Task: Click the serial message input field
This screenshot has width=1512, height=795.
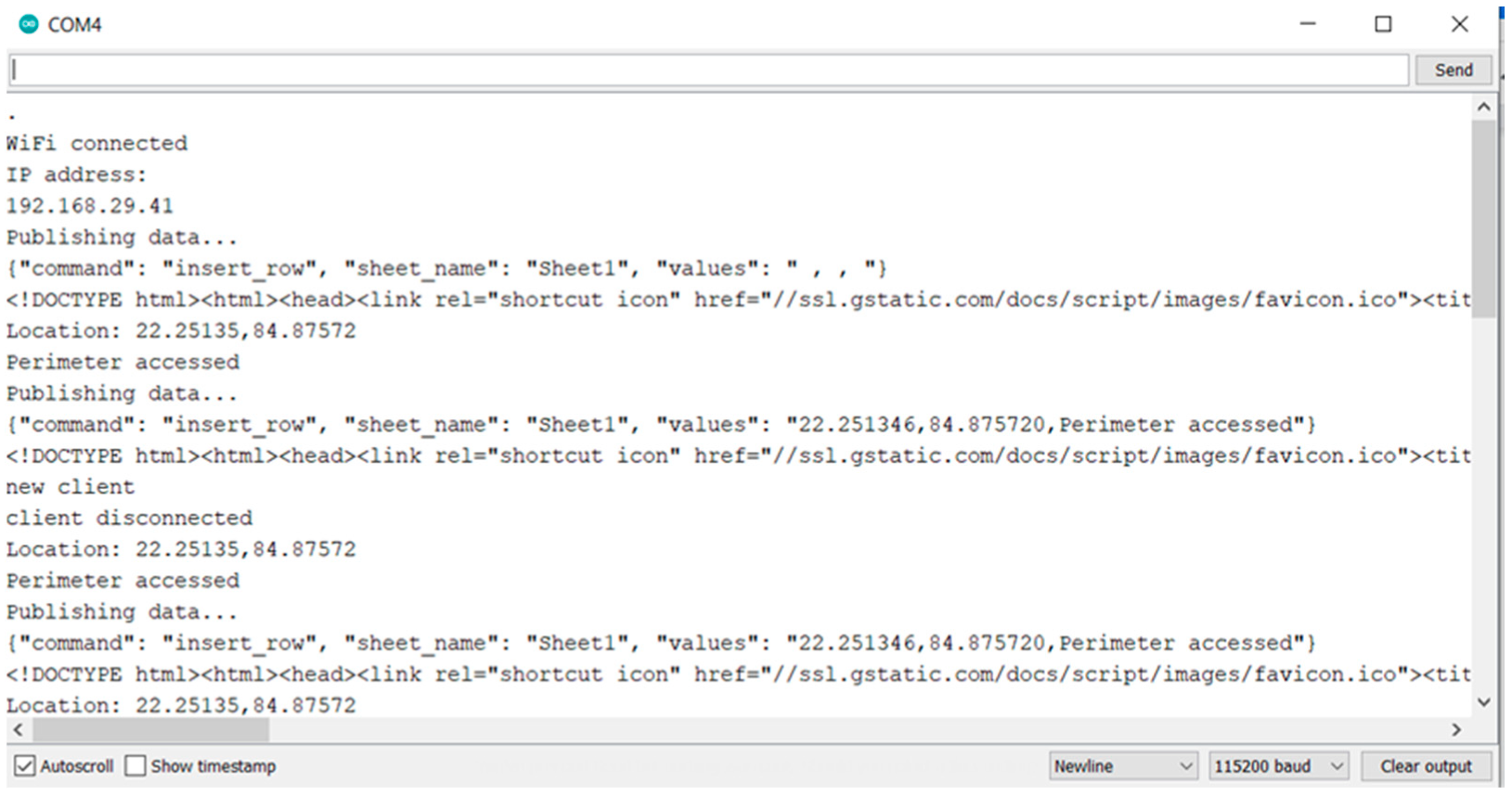Action: 709,70
